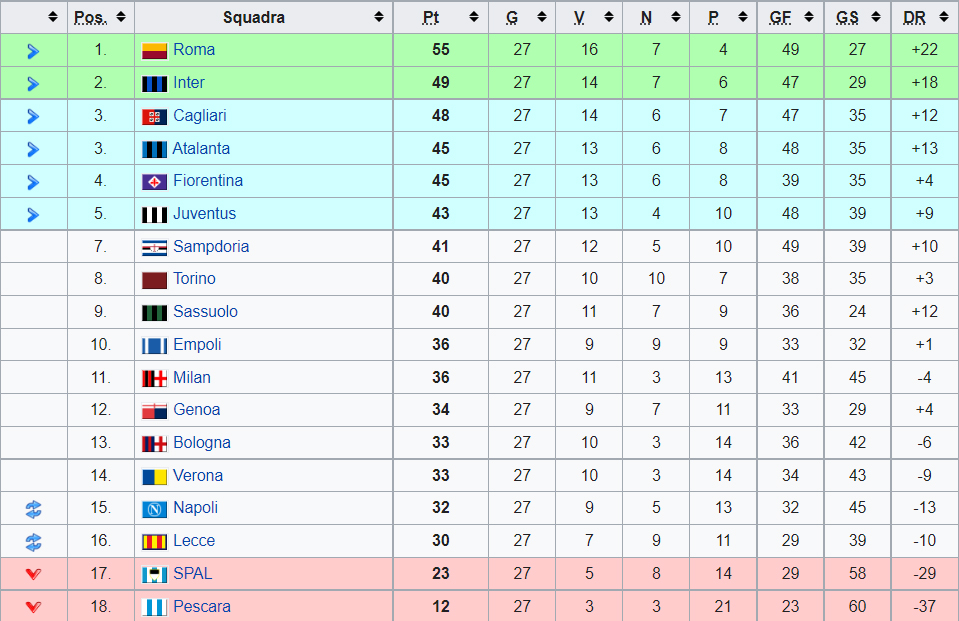Sort table by Pt points column

tap(474, 17)
